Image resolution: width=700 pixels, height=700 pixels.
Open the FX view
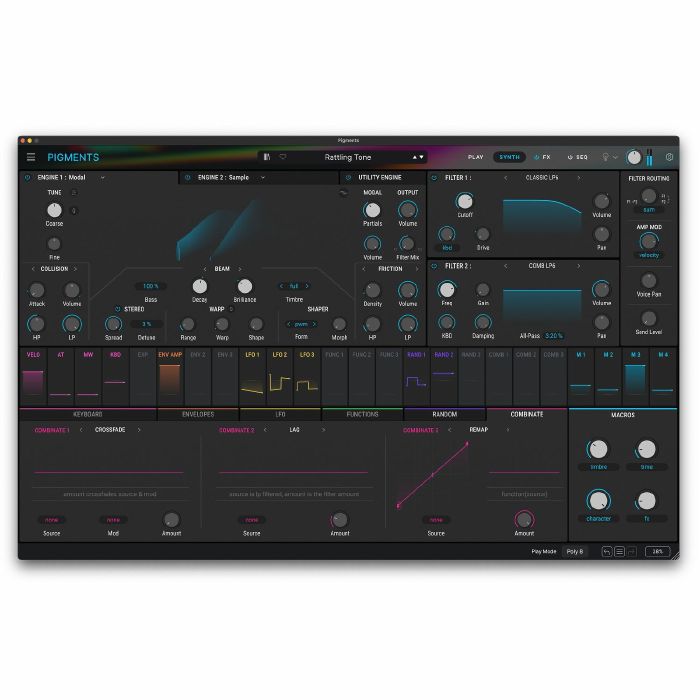point(546,157)
